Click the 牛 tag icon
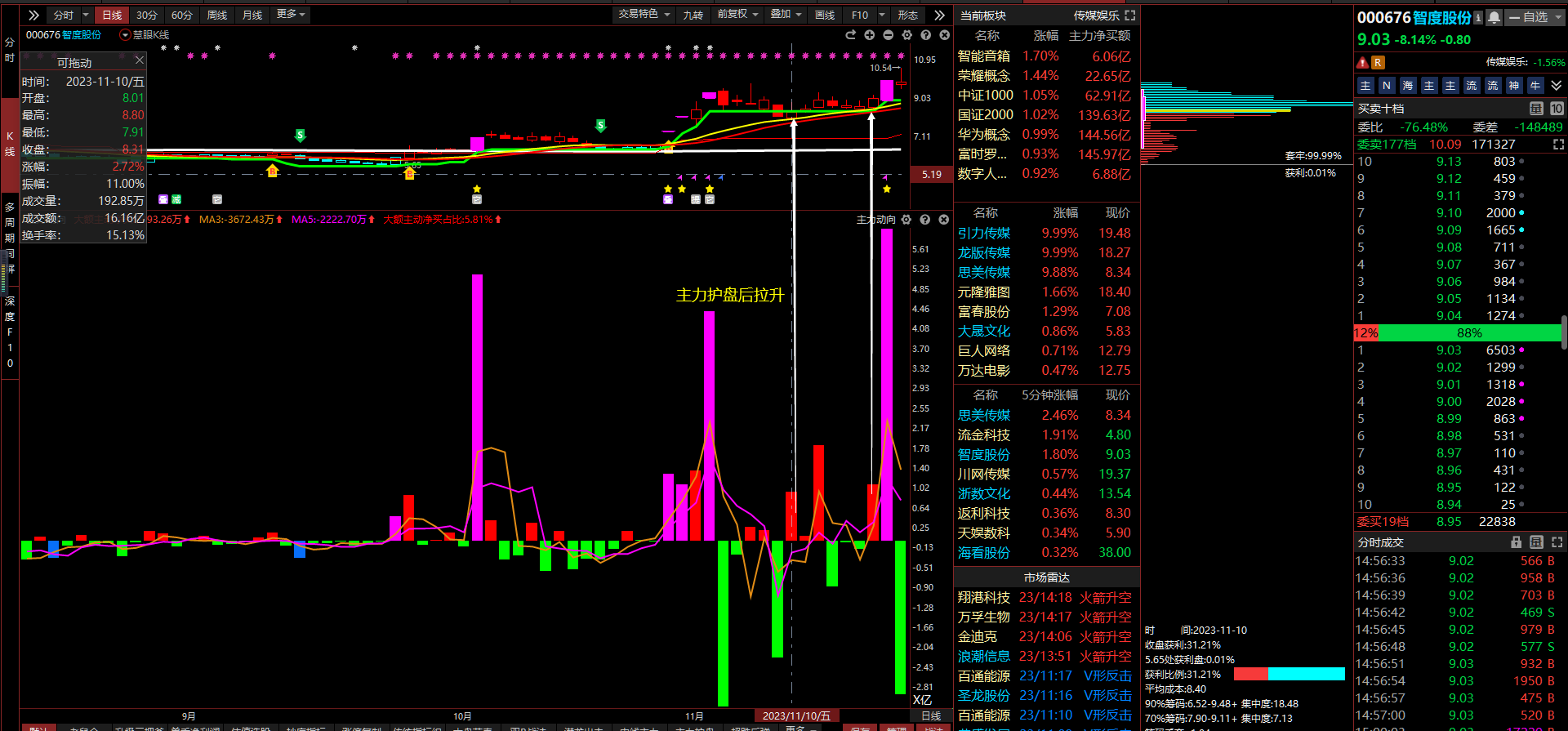 tap(1535, 86)
